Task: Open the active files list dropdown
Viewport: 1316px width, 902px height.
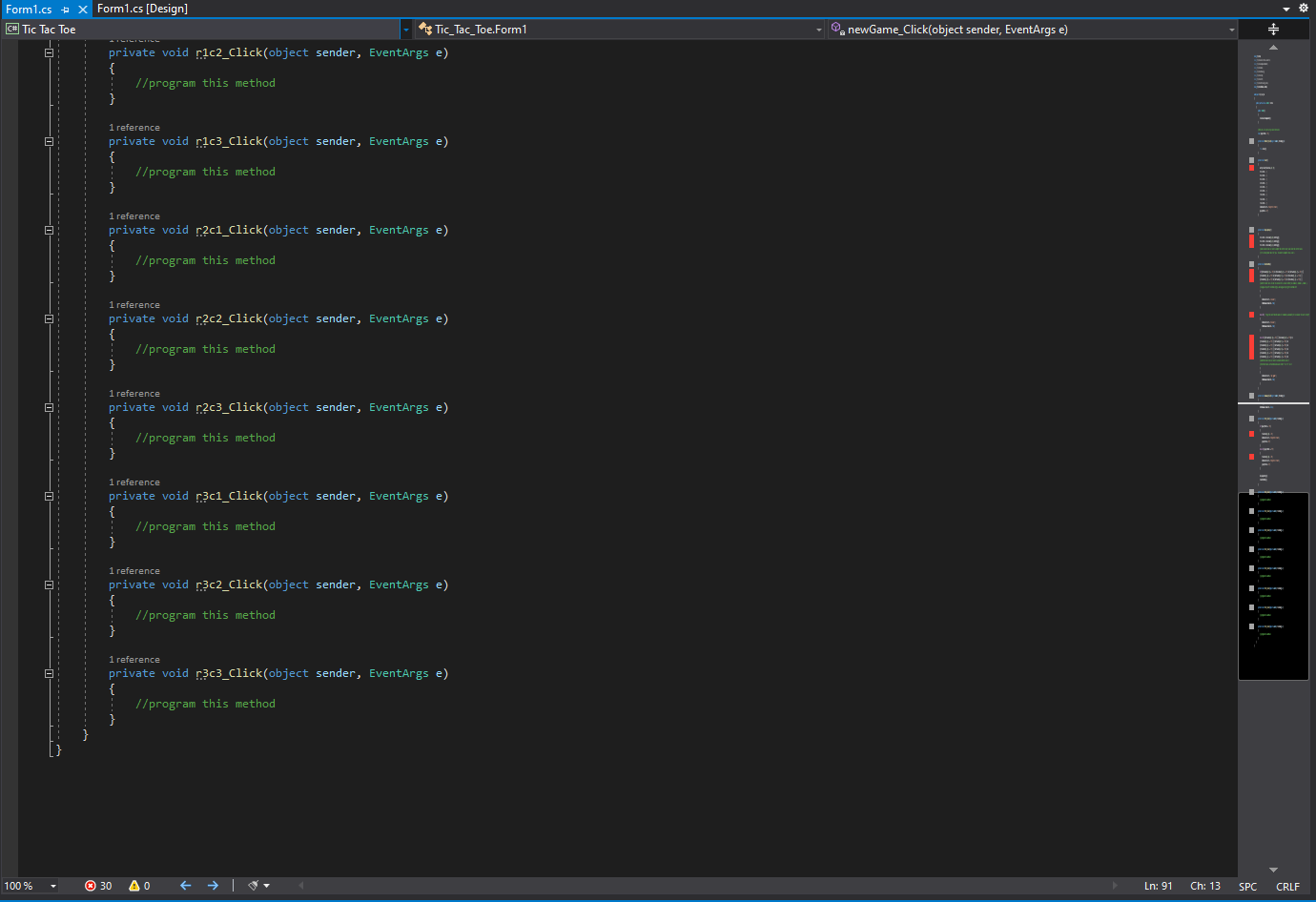Action: click(x=1286, y=9)
